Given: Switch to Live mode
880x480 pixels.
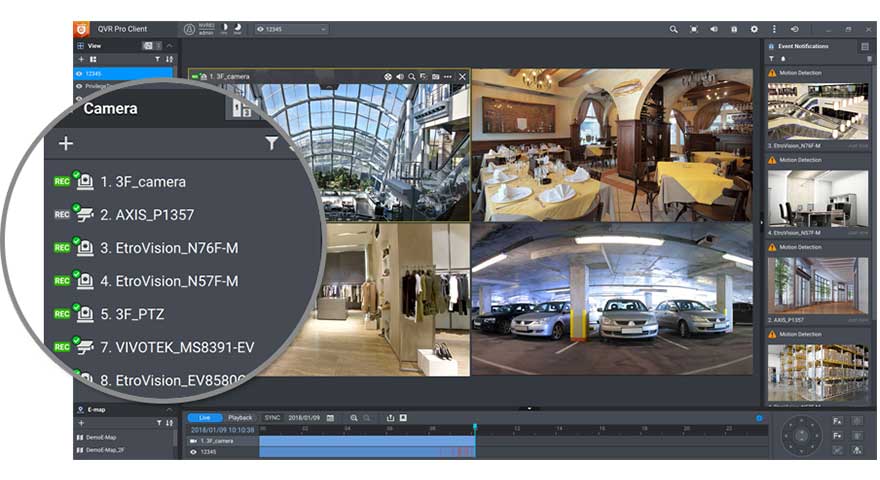Looking at the screenshot, I should click(204, 418).
